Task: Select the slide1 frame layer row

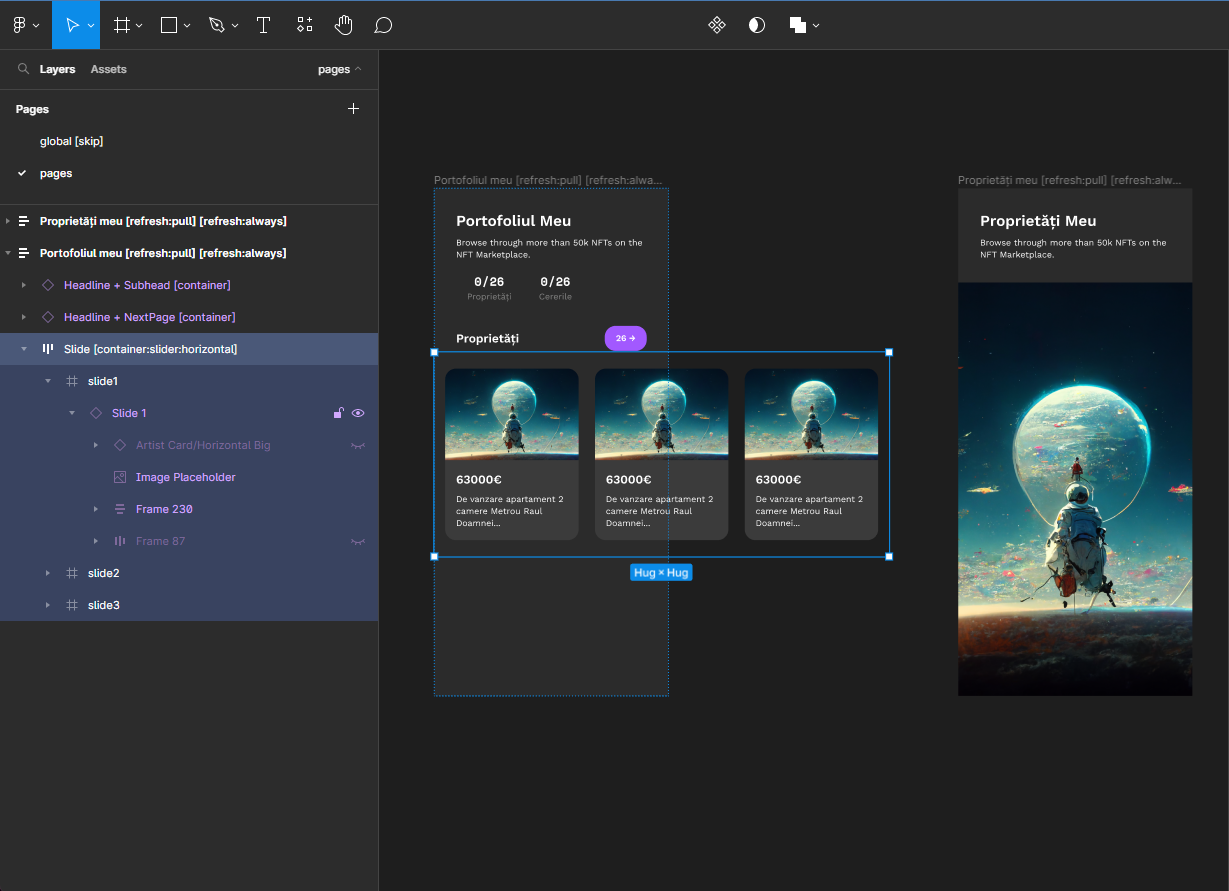Action: tap(189, 381)
